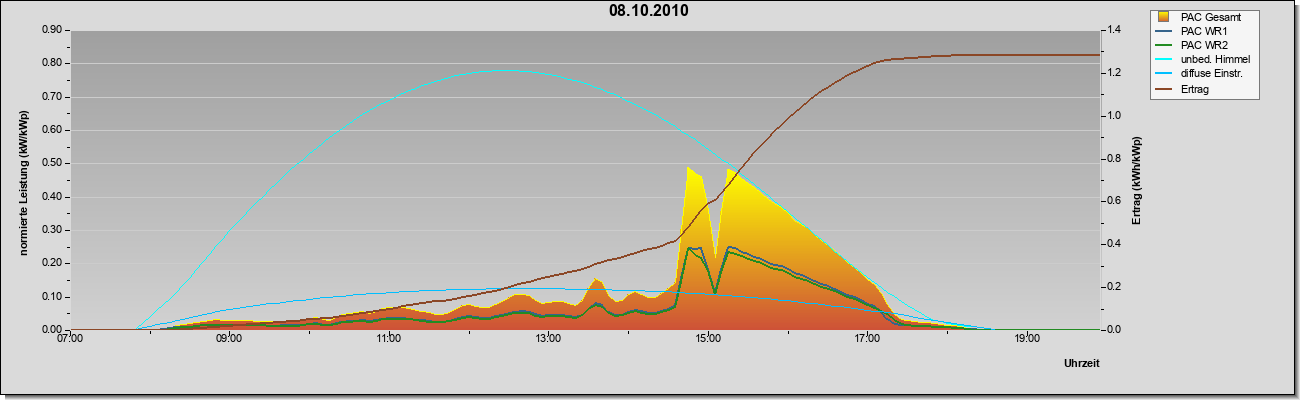The height and width of the screenshot is (400, 1300).
Task: Click the chart title 08.10.2010
Action: [648, 11]
